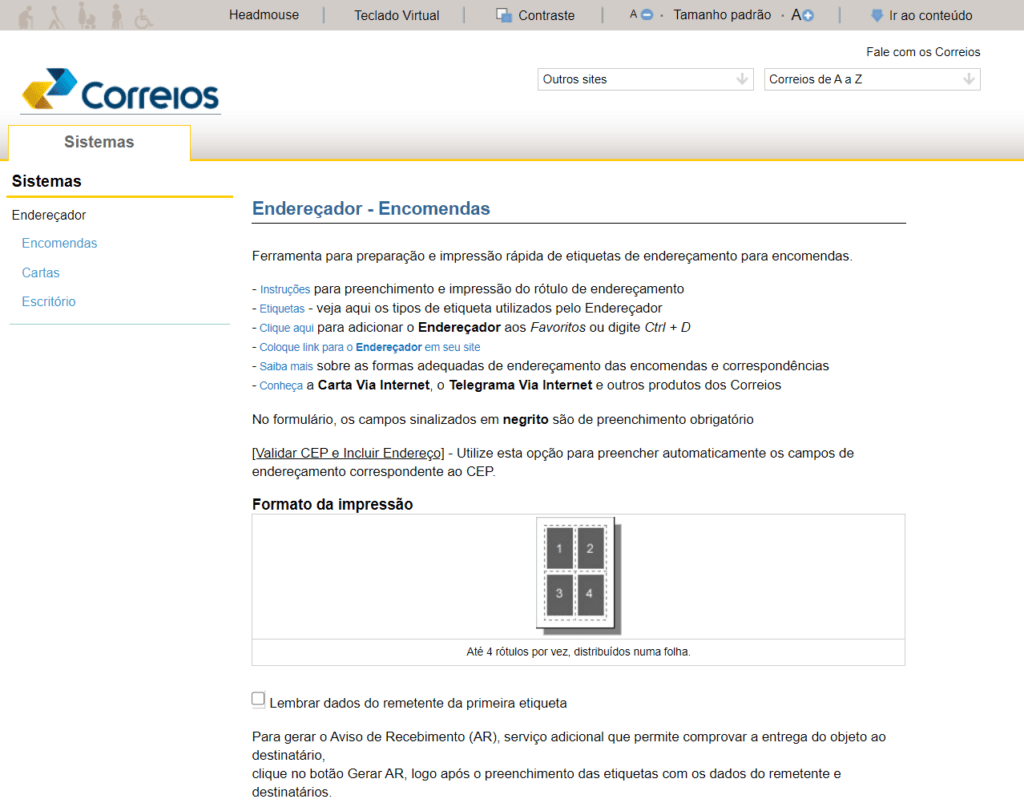The height and width of the screenshot is (811, 1024).
Task: Select the A+ increase font size icon
Action: [801, 14]
